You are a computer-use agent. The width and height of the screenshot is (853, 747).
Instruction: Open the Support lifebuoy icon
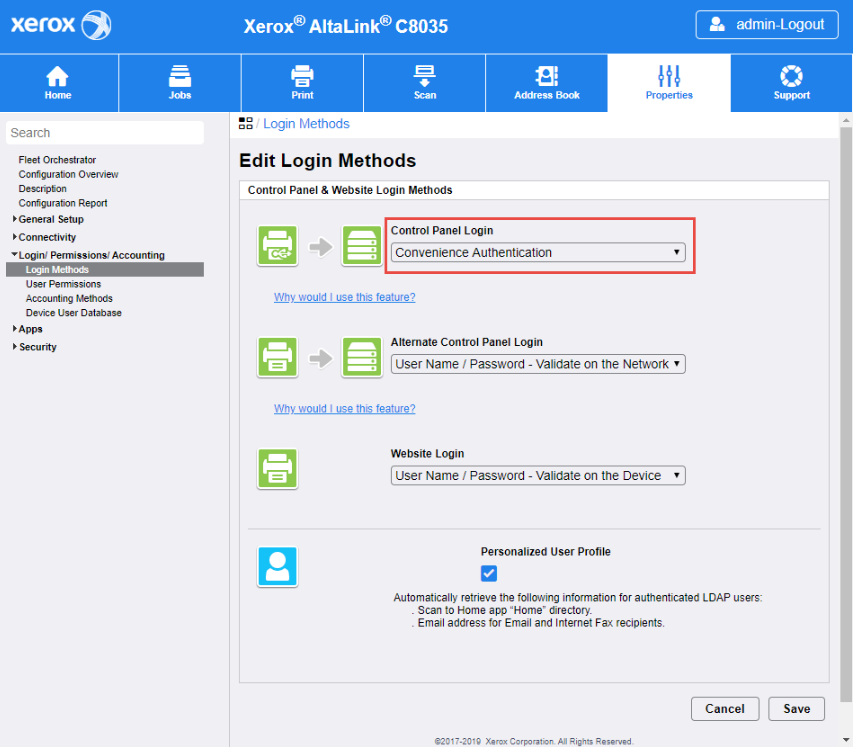tap(791, 76)
